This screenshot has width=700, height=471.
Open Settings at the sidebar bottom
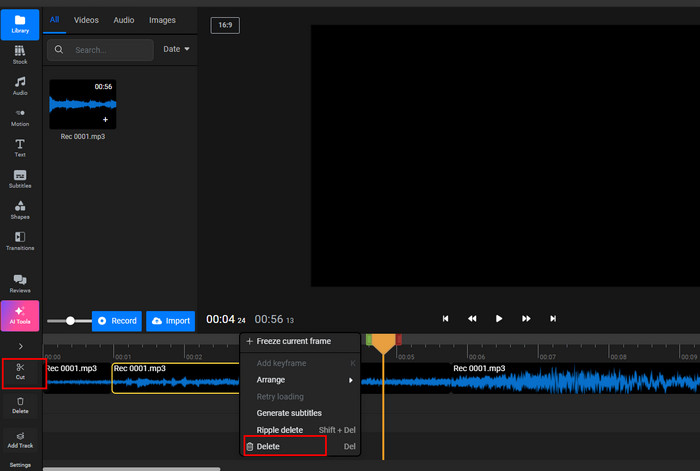[x=20, y=465]
